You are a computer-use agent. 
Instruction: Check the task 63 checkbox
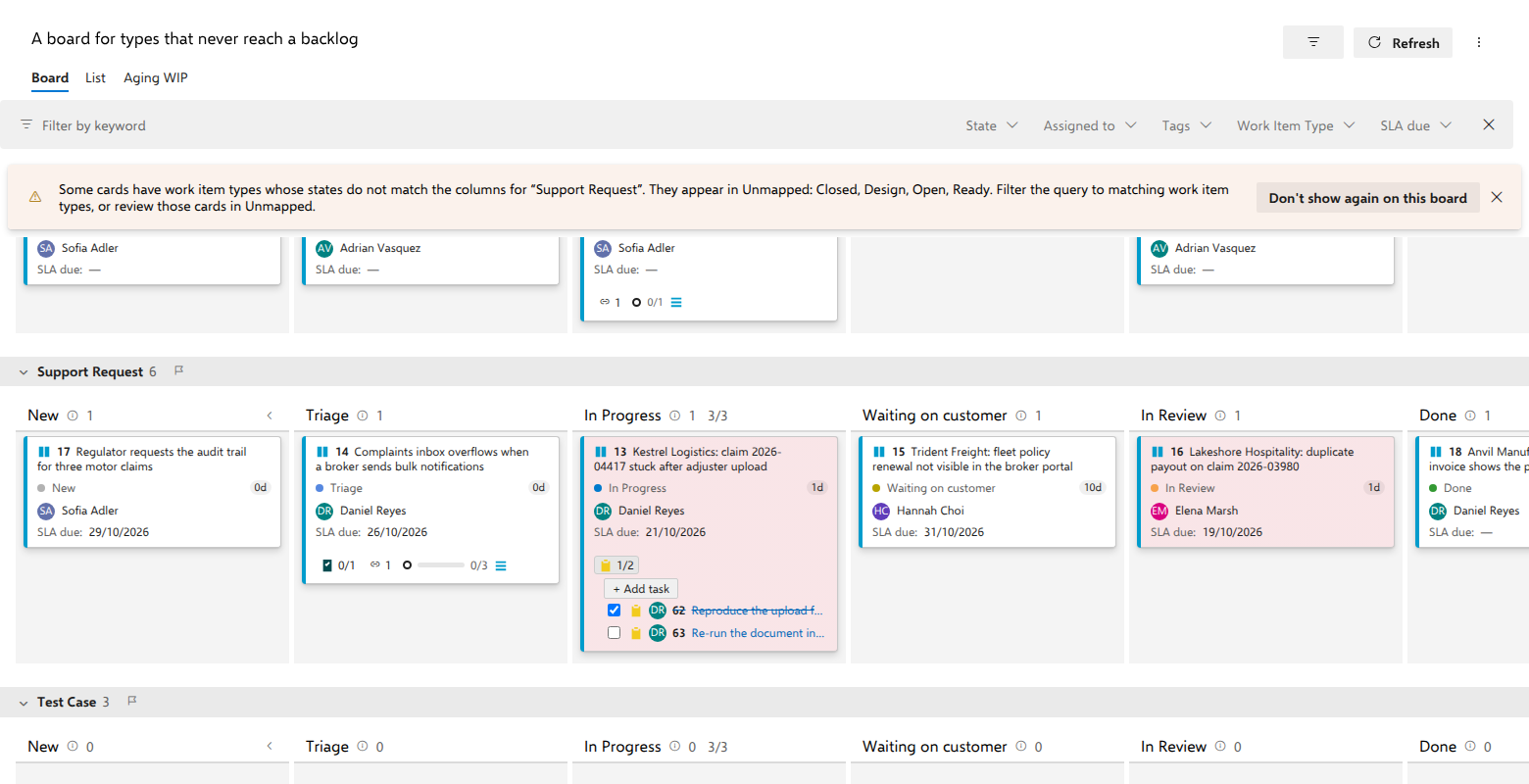[614, 632]
